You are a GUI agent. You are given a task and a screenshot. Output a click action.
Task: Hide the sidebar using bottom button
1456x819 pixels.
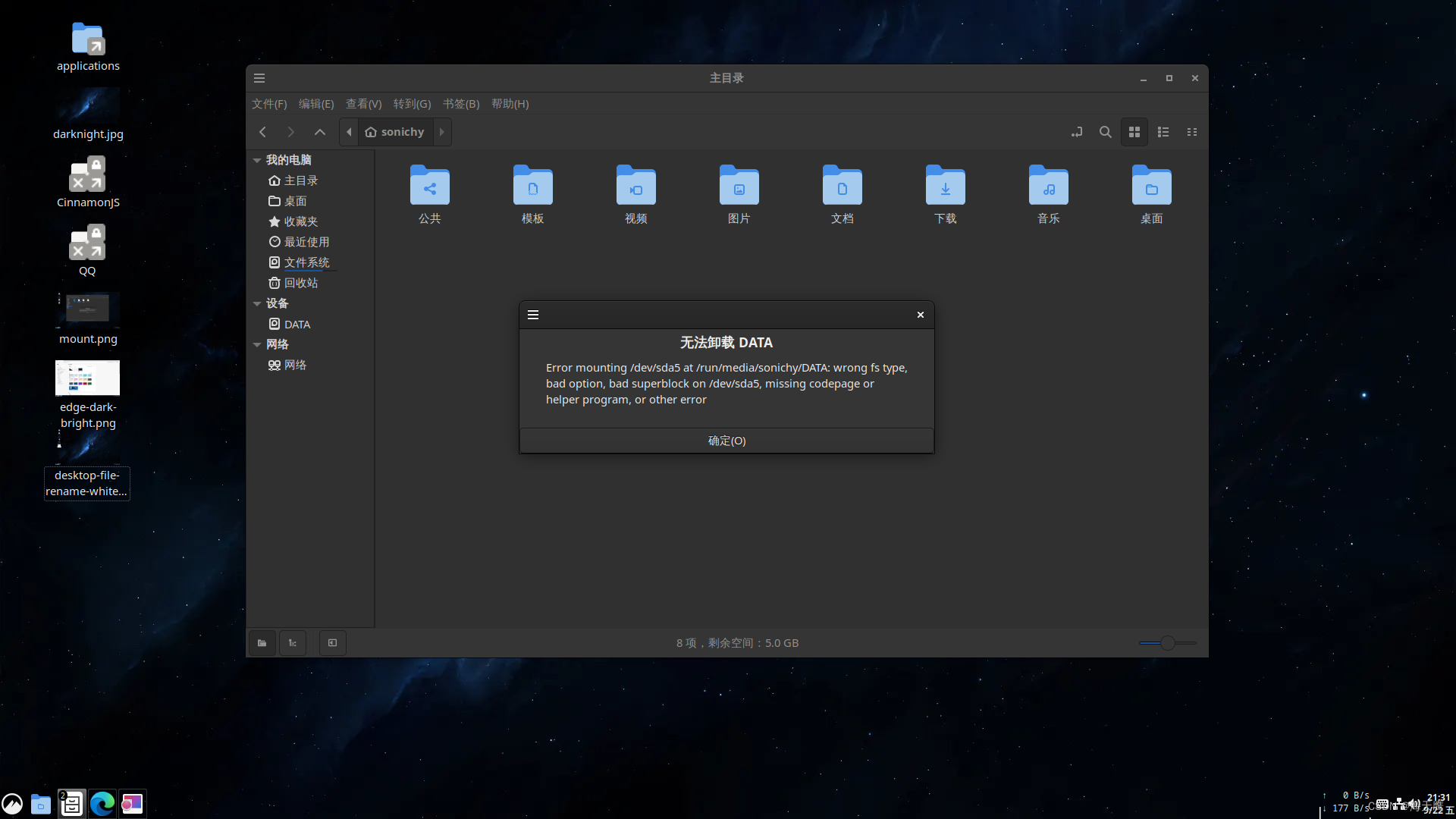coord(332,643)
